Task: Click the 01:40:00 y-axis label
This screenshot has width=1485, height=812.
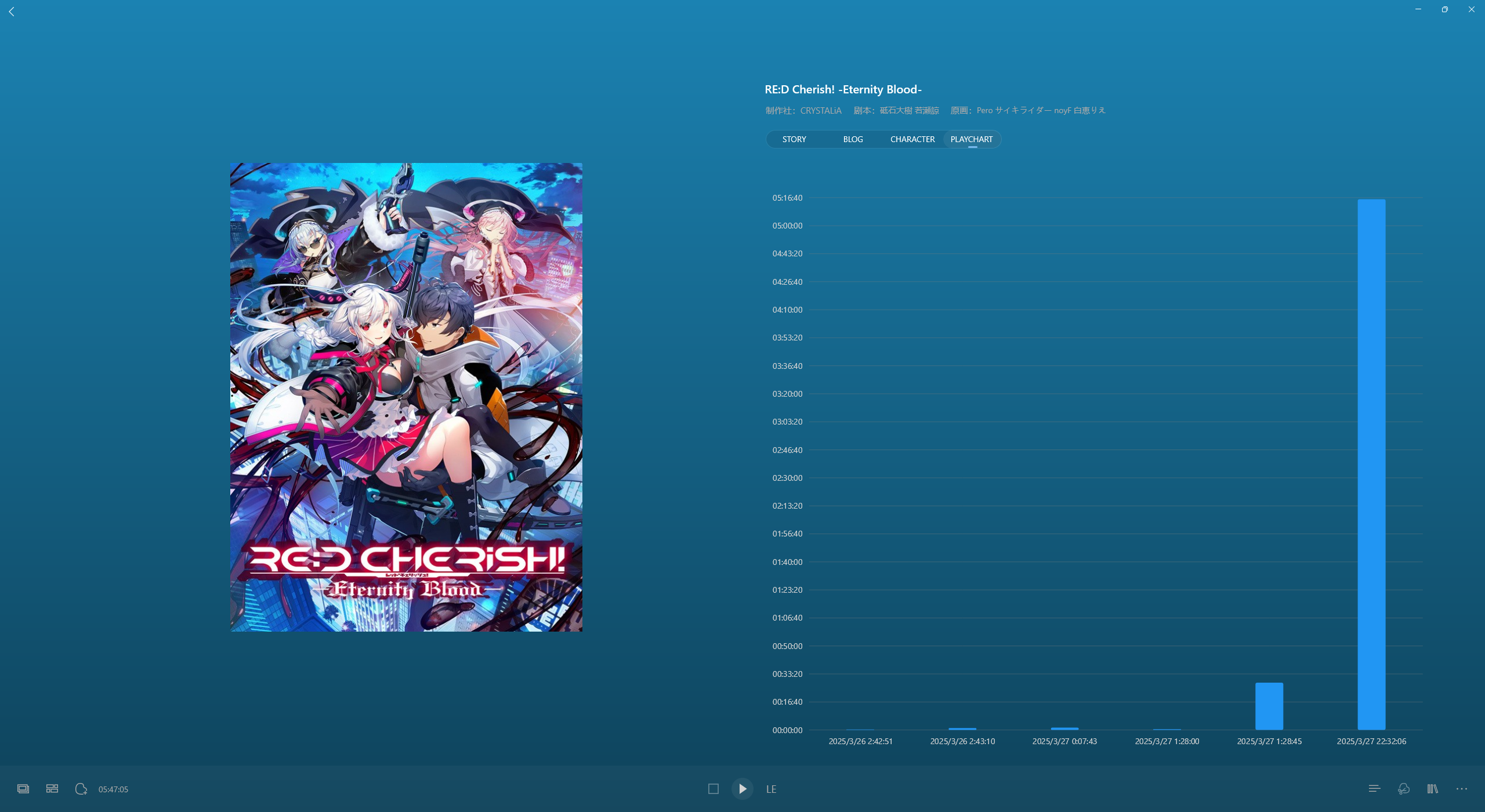Action: [x=787, y=562]
